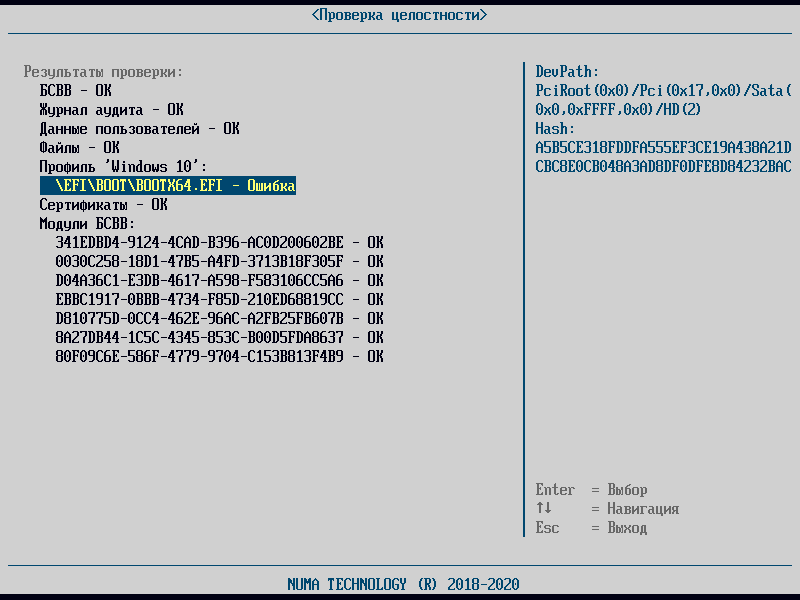Select module 341EDBD4-9124-4CAD-B396-AC0D200602BE
The width and height of the screenshot is (800, 600).
tap(219, 243)
